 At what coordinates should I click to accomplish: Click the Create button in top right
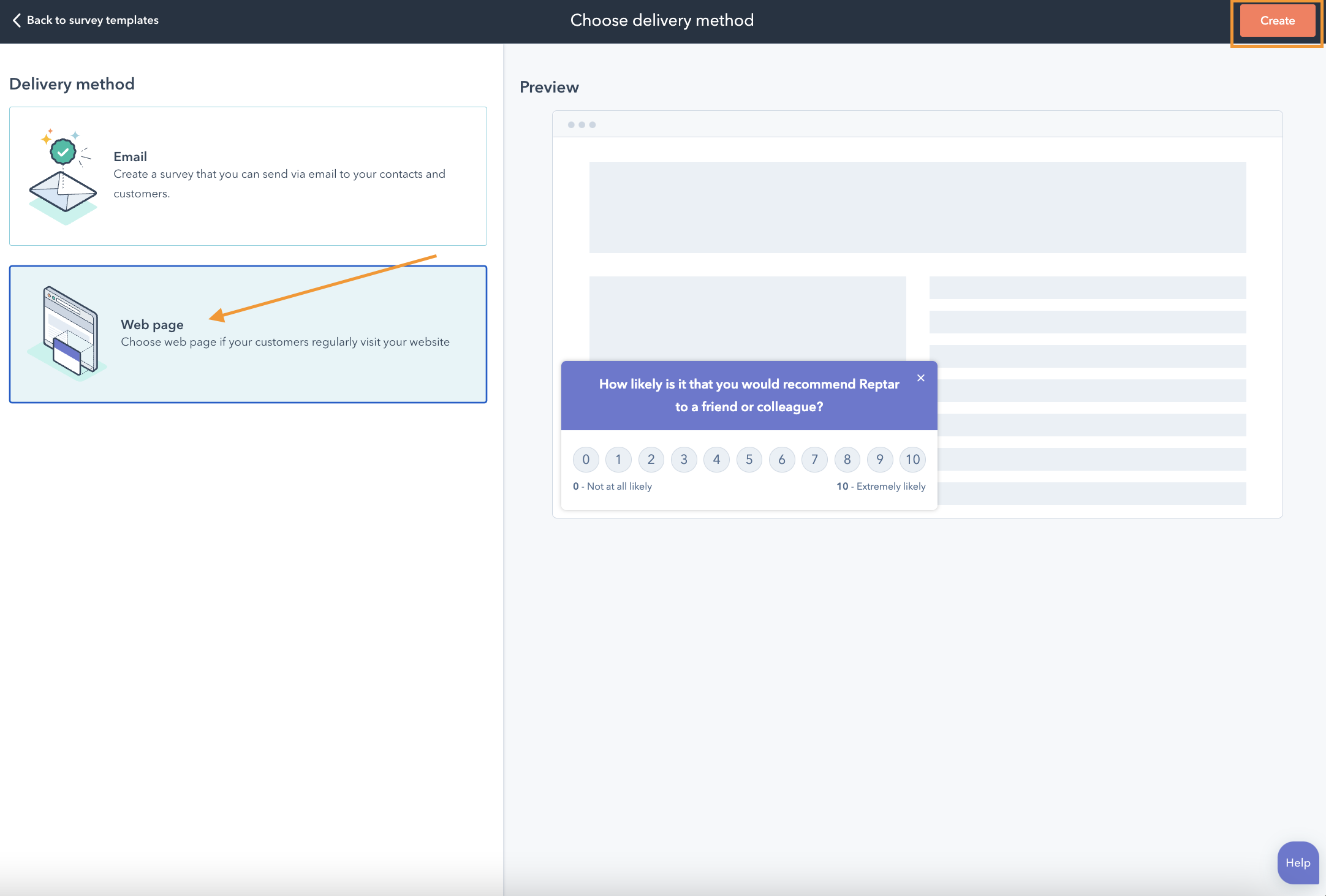click(x=1277, y=20)
